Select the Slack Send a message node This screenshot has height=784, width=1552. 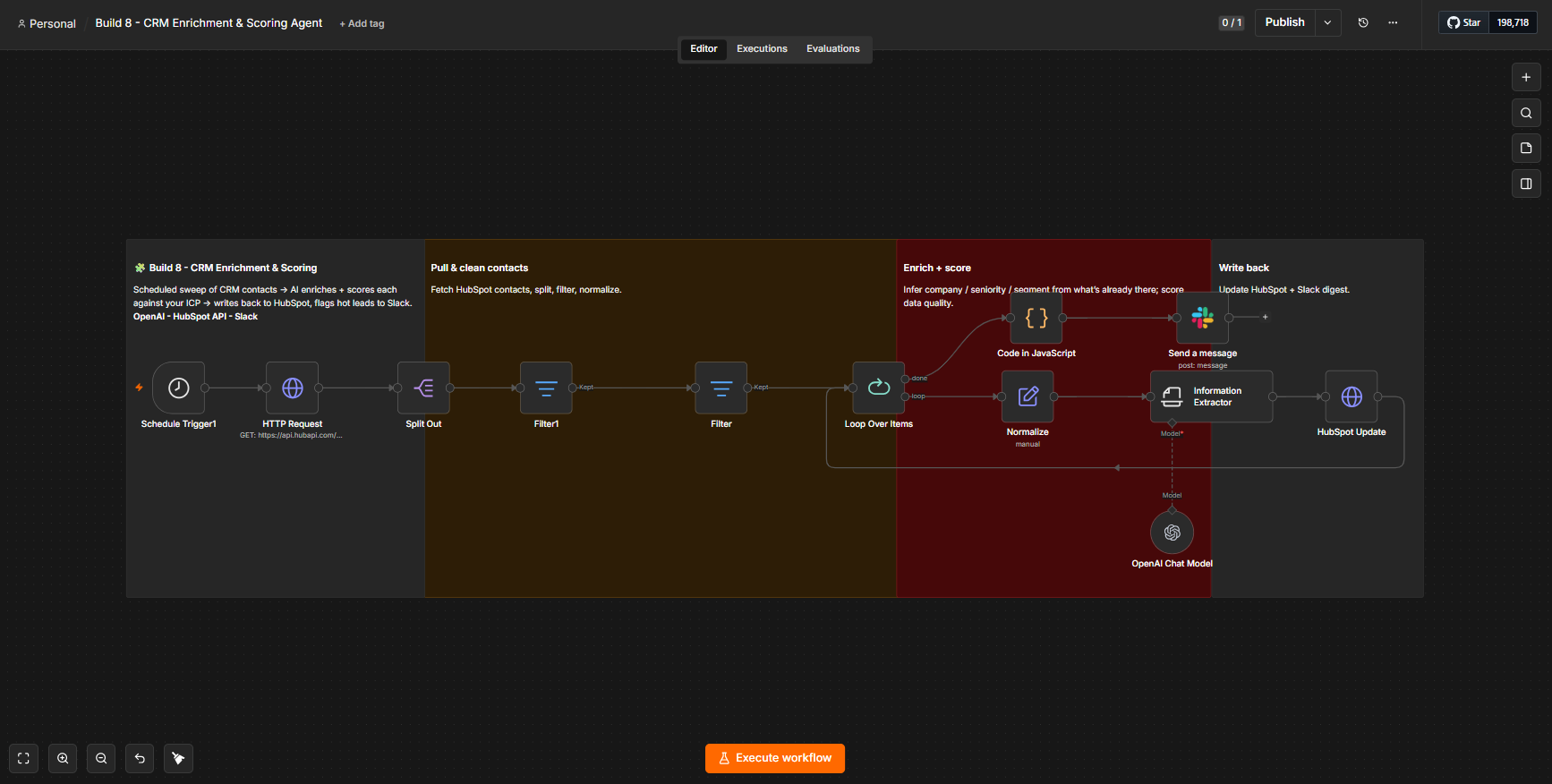pos(1203,318)
